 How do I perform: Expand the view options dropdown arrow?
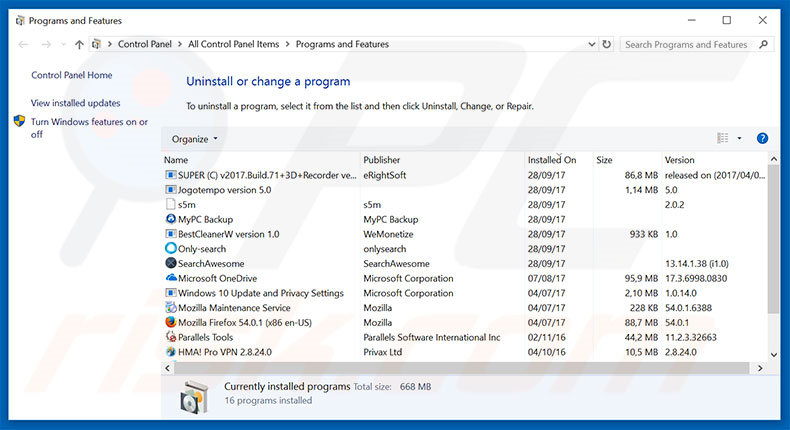click(739, 138)
